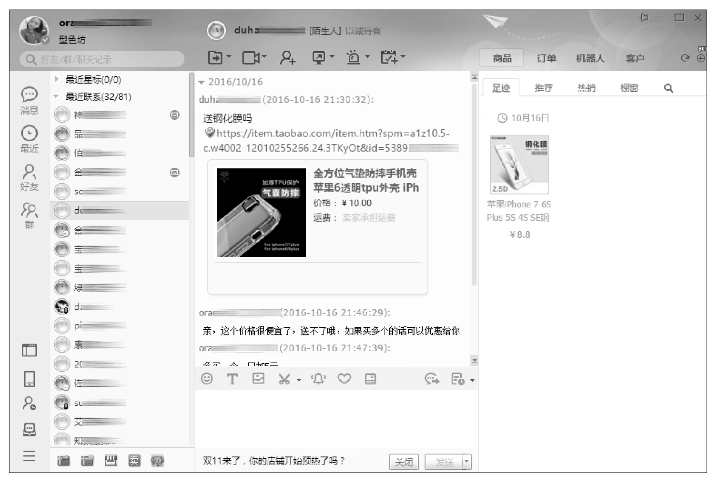This screenshot has height=486, width=718.
Task: Click the 10月16日 date label in footprints
Action: [529, 118]
